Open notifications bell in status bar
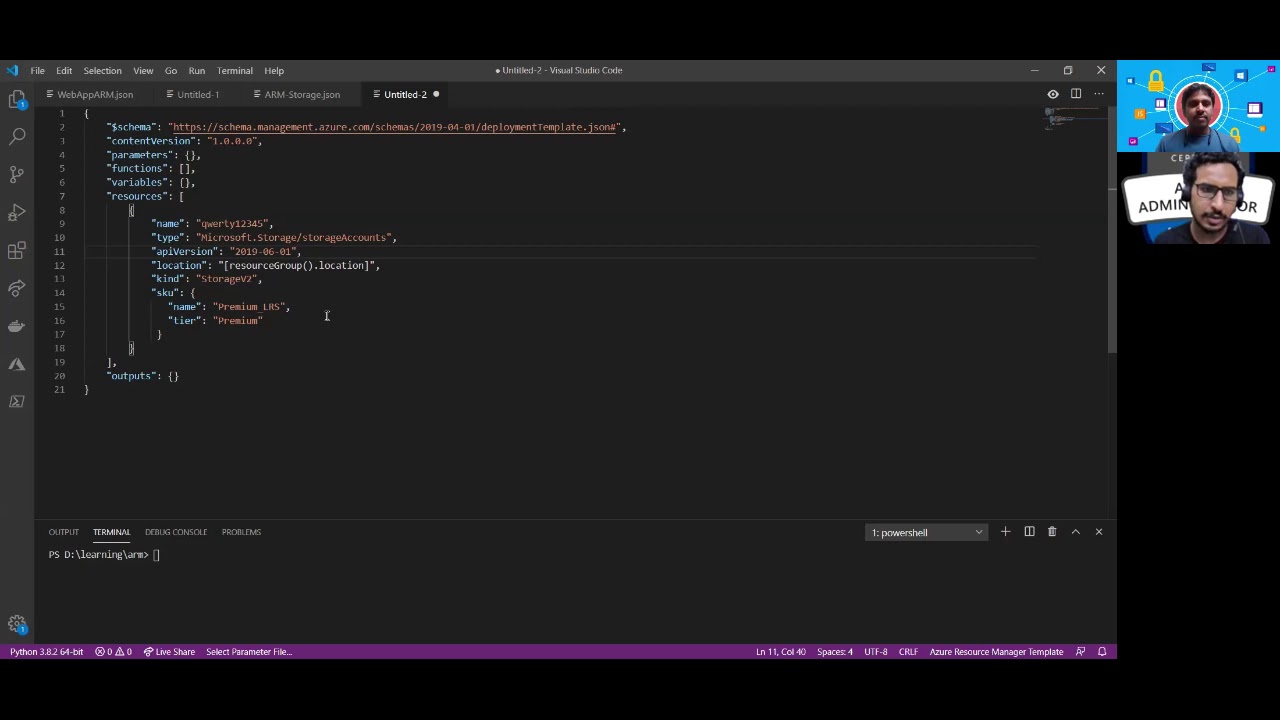 (1102, 652)
